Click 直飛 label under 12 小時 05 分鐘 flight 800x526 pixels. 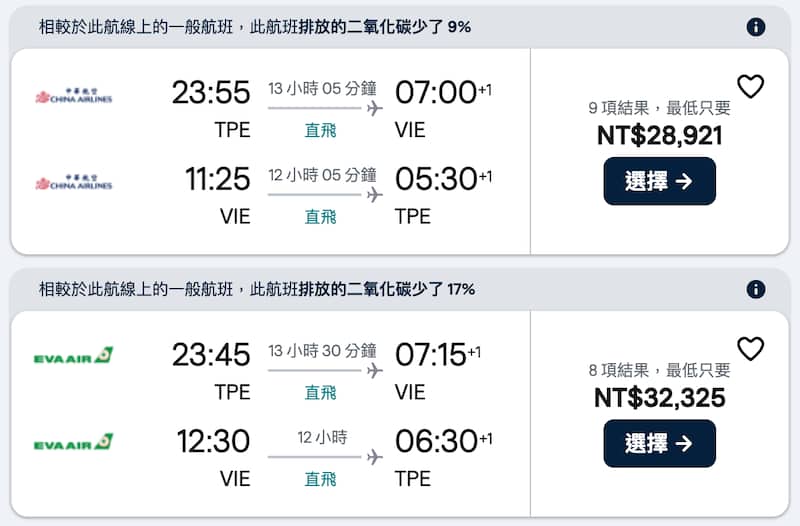pyautogui.click(x=320, y=217)
